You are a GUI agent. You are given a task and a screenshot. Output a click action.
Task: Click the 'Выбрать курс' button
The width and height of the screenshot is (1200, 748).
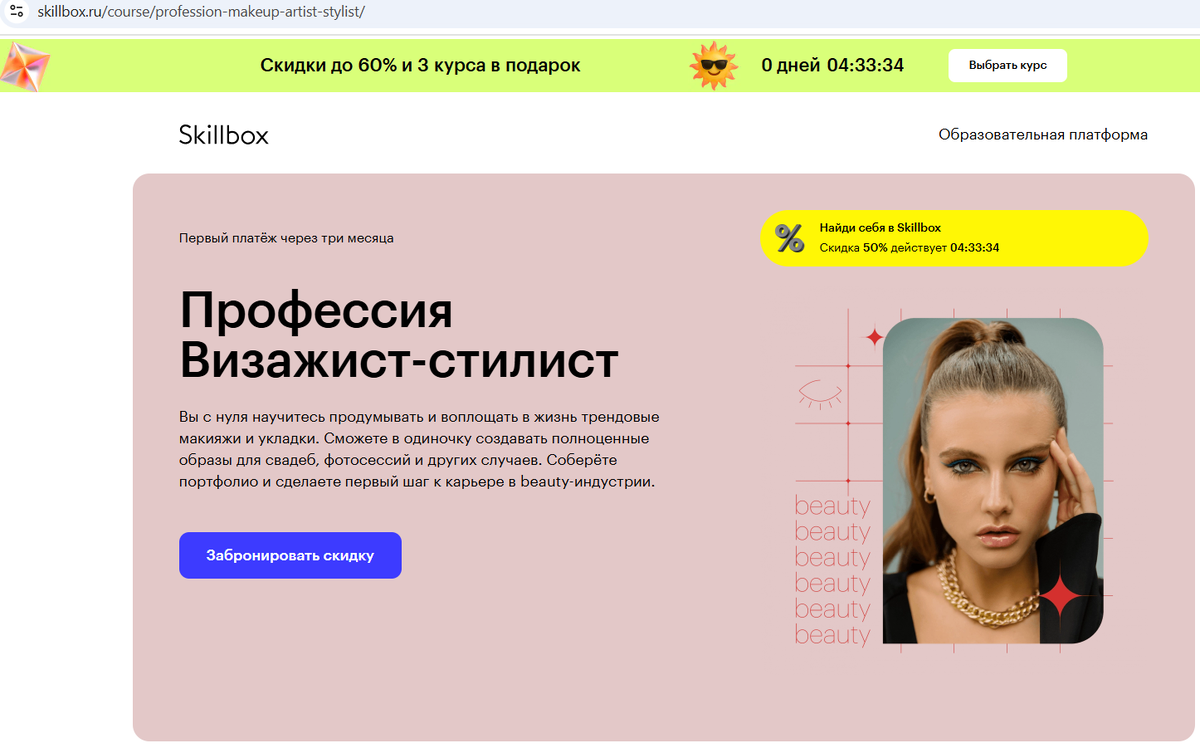(x=1007, y=65)
